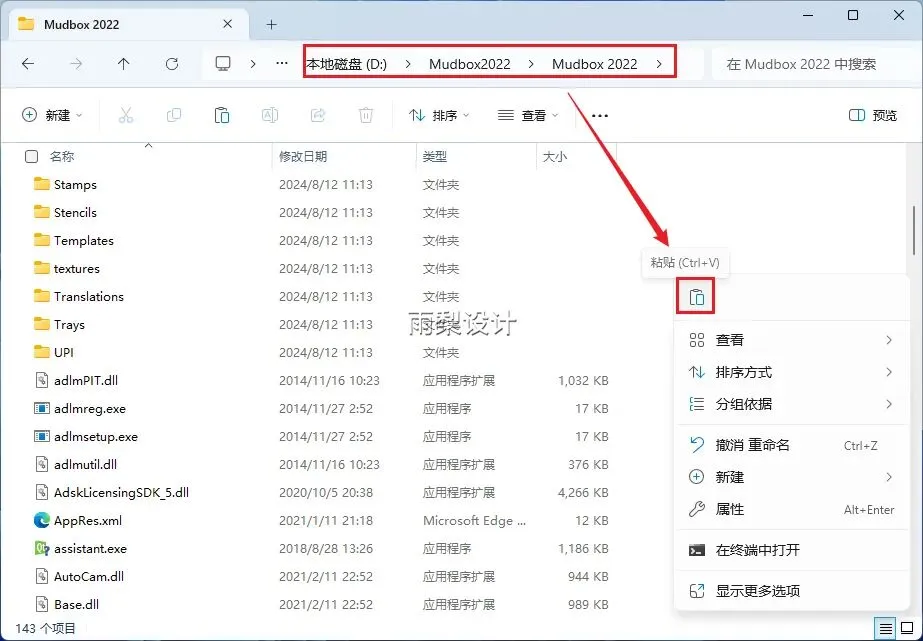Open 查看 submenu in context menu

[791, 340]
